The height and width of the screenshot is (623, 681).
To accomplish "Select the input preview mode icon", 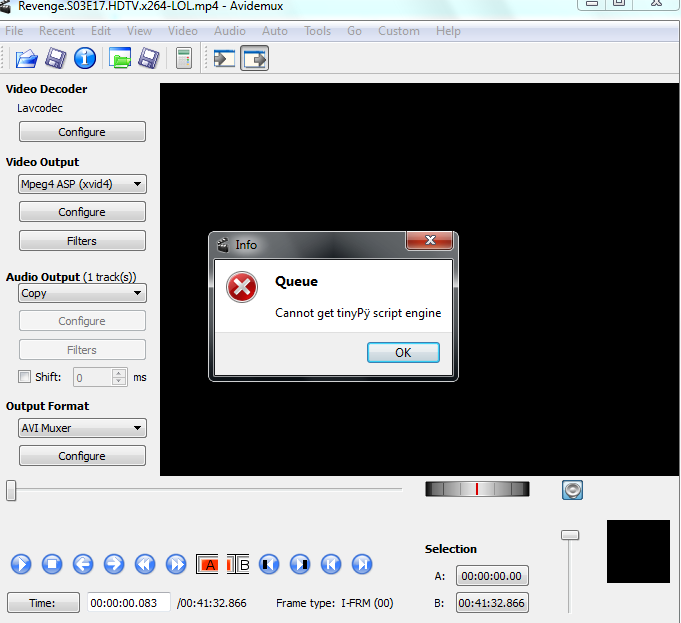I will click(225, 58).
